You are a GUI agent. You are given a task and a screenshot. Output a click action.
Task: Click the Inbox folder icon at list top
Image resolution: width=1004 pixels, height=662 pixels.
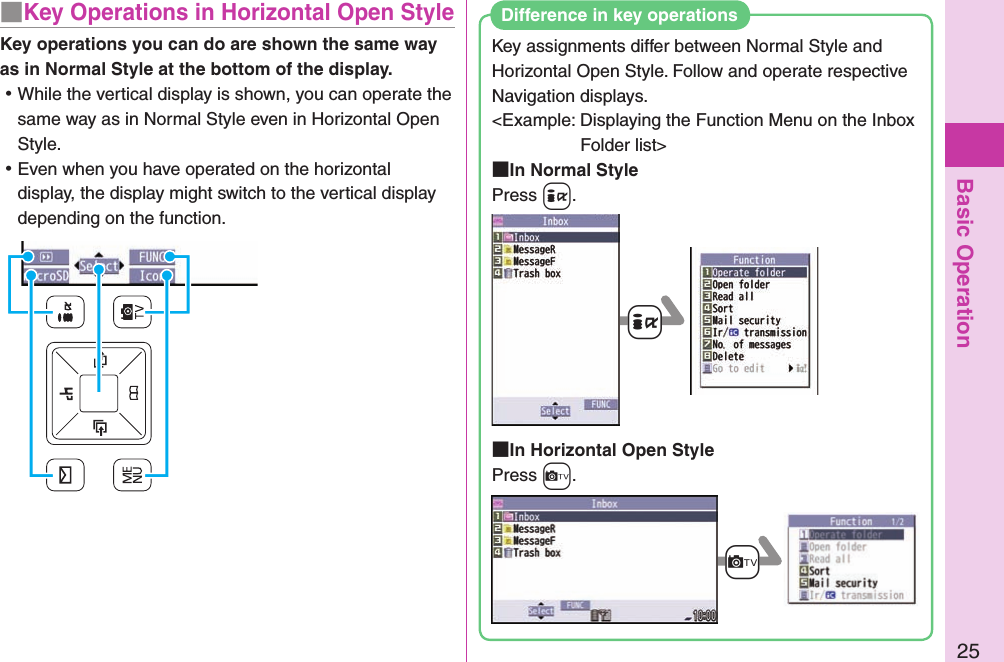(x=511, y=235)
